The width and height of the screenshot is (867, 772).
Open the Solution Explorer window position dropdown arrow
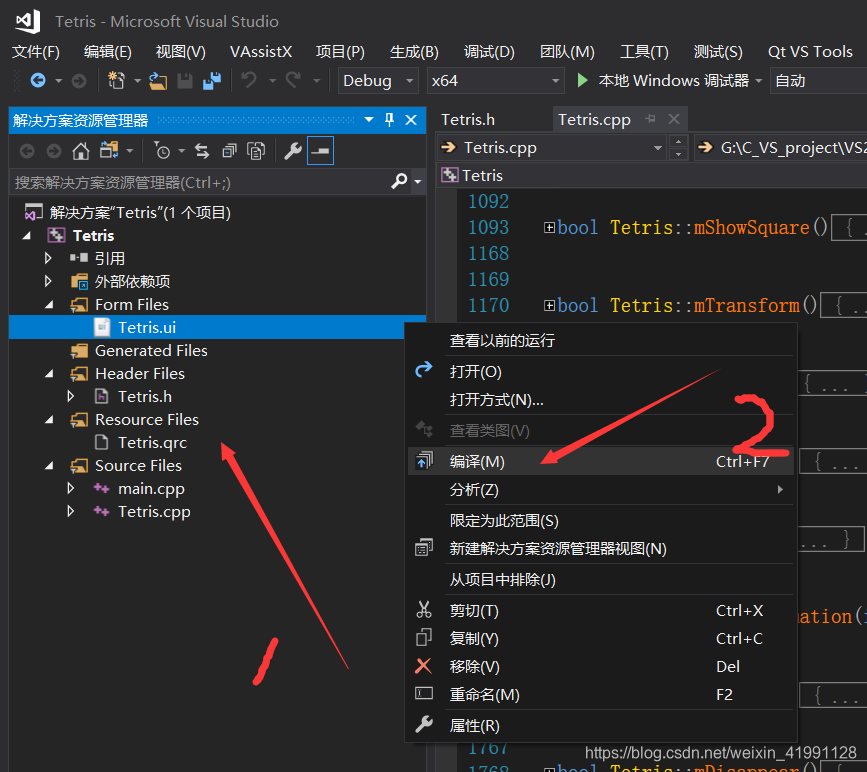[x=369, y=120]
